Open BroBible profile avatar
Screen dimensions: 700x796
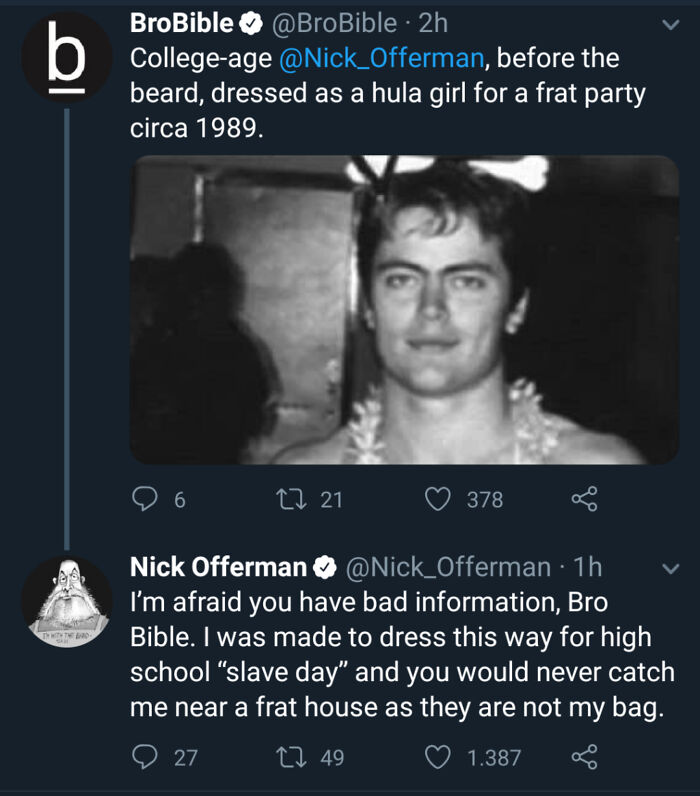tap(66, 56)
